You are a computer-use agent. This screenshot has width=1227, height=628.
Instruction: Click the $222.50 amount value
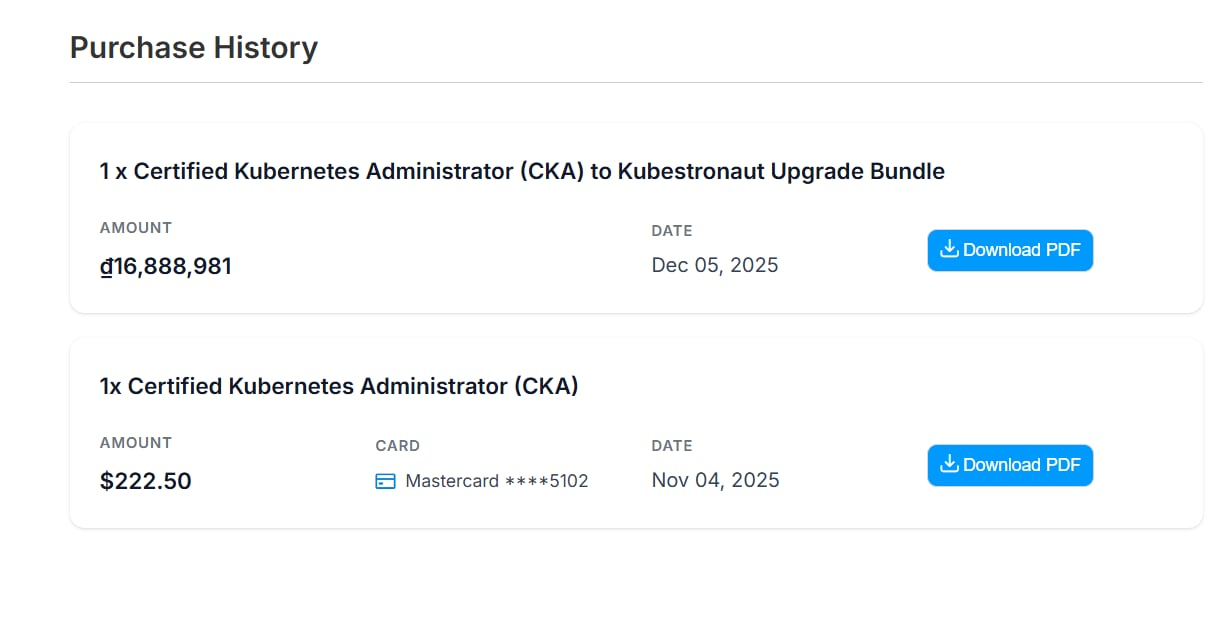(146, 481)
